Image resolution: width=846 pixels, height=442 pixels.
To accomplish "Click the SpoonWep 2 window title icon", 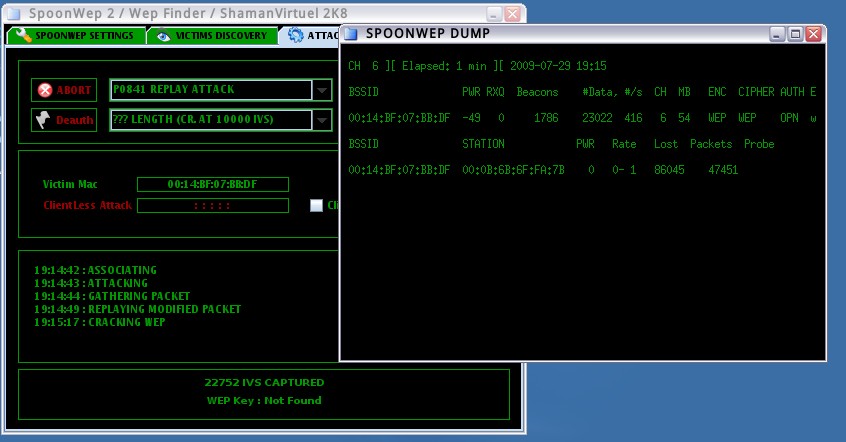I will [x=14, y=13].
